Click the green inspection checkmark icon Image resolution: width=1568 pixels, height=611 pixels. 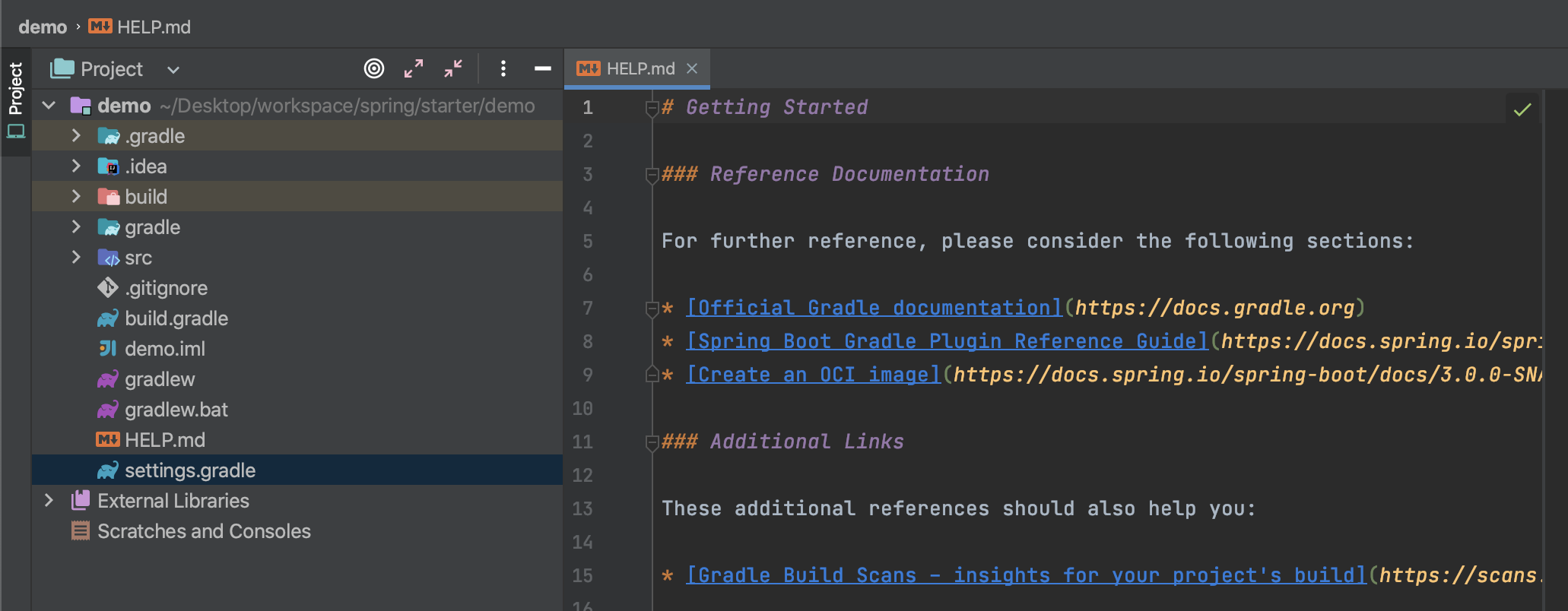(x=1522, y=109)
